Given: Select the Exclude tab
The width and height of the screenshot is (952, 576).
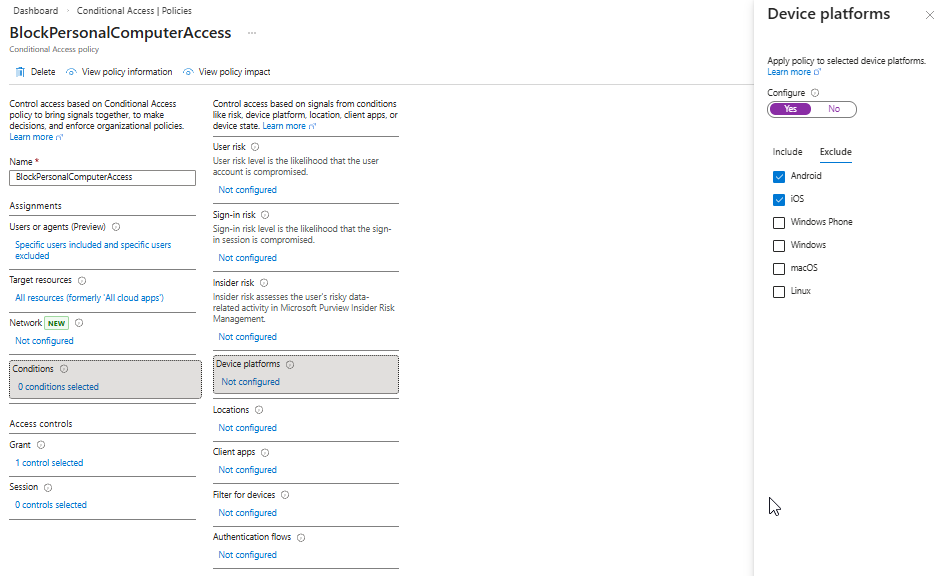Looking at the screenshot, I should pos(835,152).
